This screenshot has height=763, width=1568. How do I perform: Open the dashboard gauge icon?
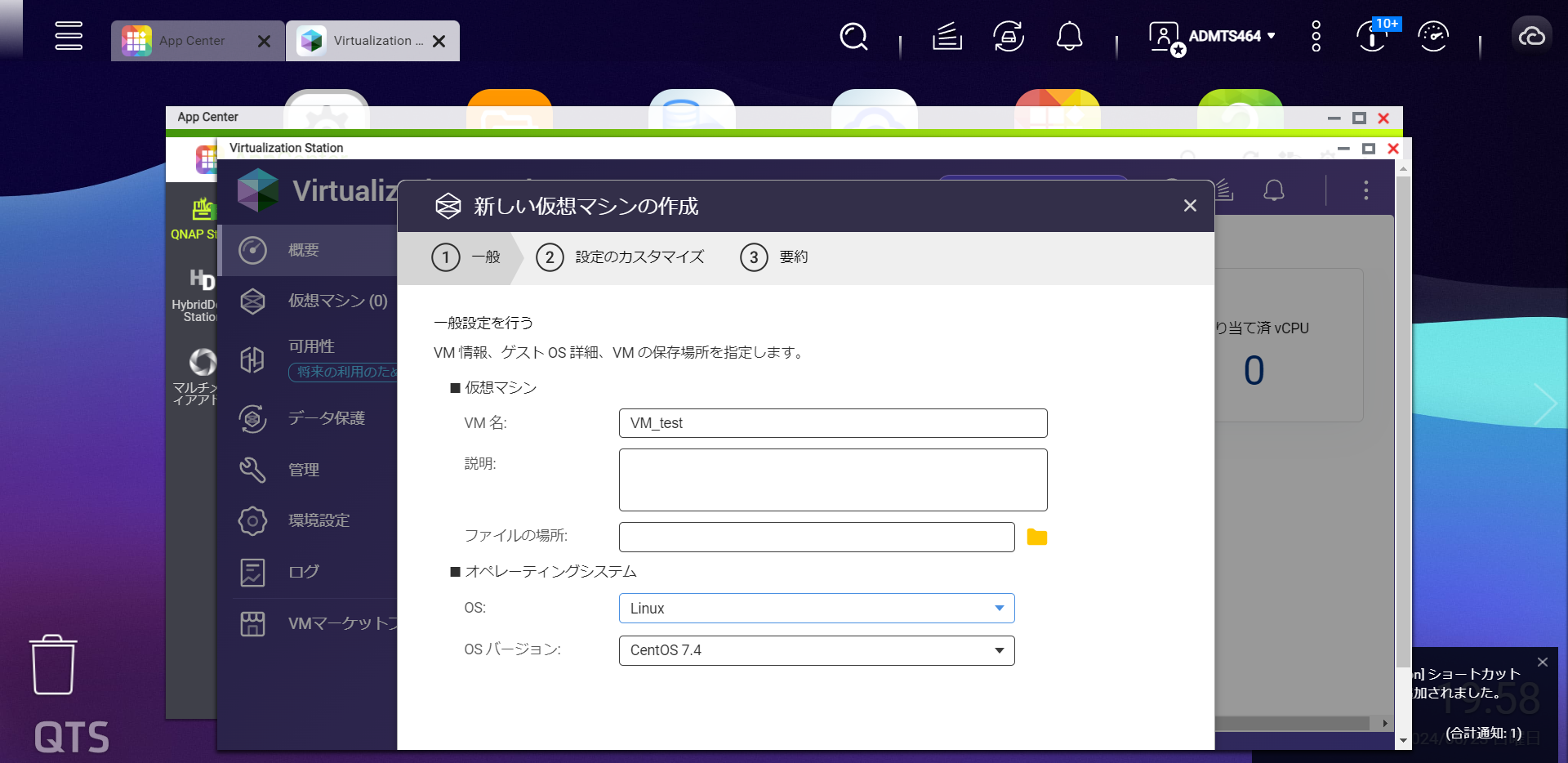point(1433,37)
